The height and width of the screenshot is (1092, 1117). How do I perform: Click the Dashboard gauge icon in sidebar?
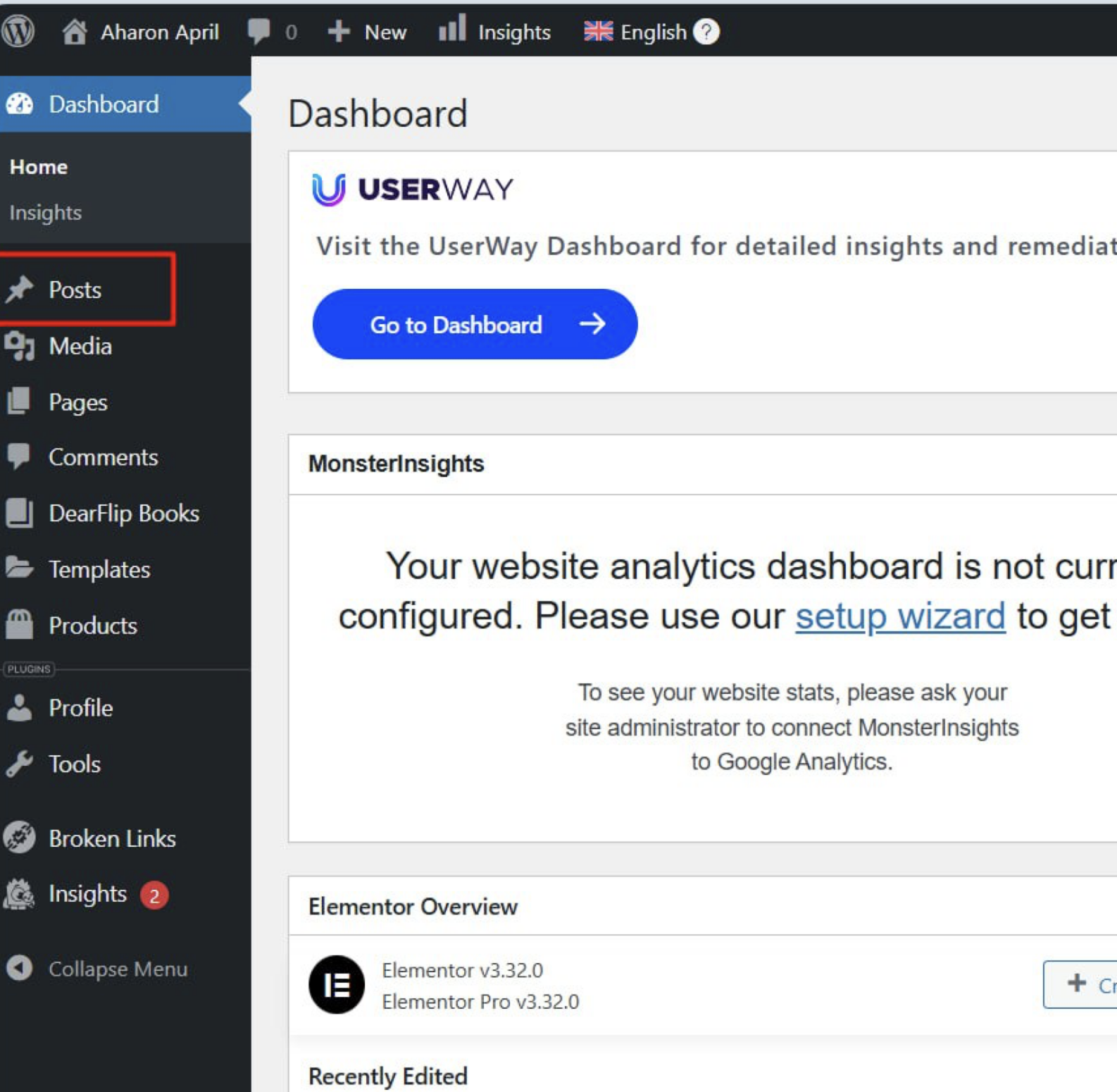point(20,104)
